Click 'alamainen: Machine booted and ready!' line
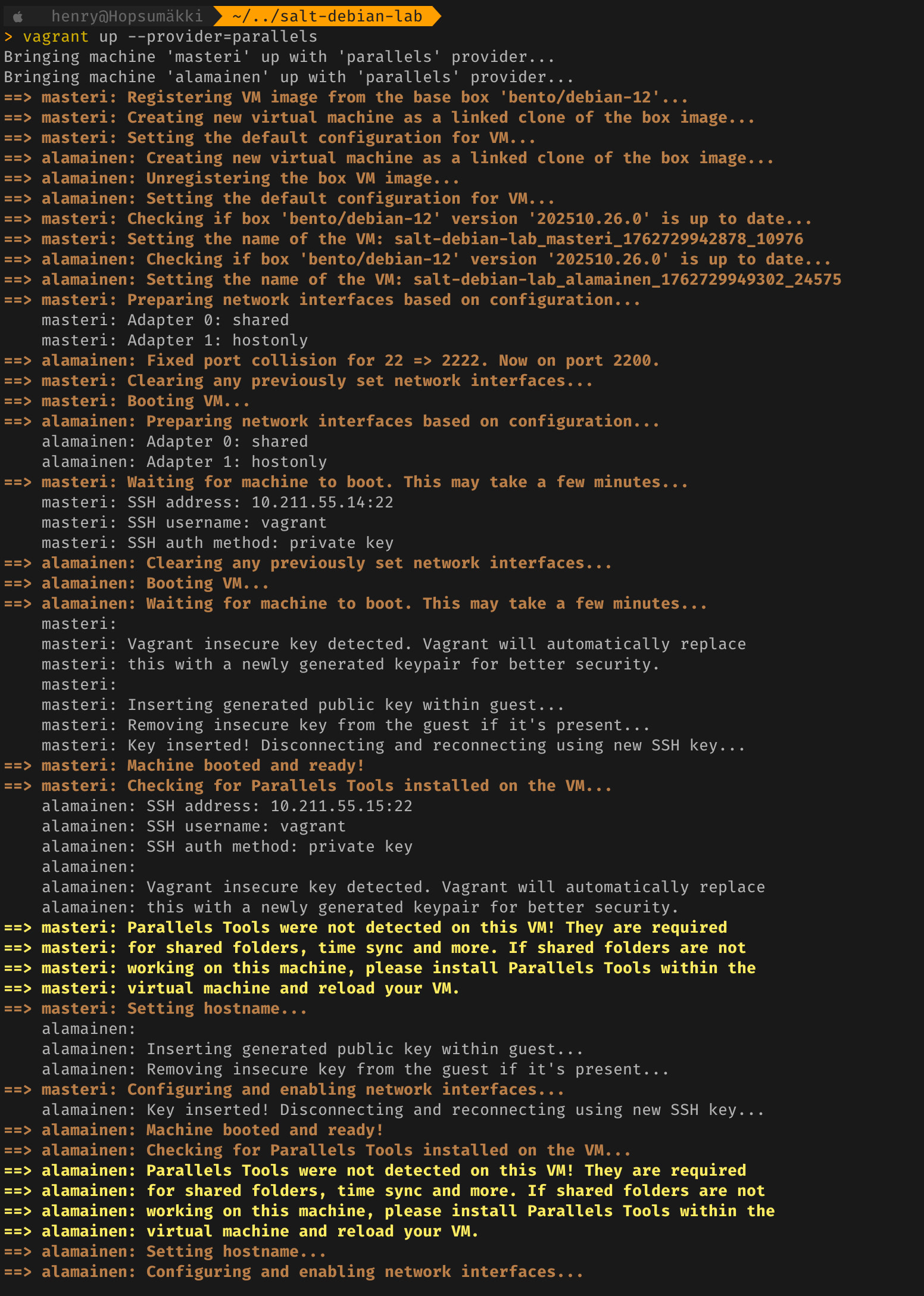 click(212, 1130)
